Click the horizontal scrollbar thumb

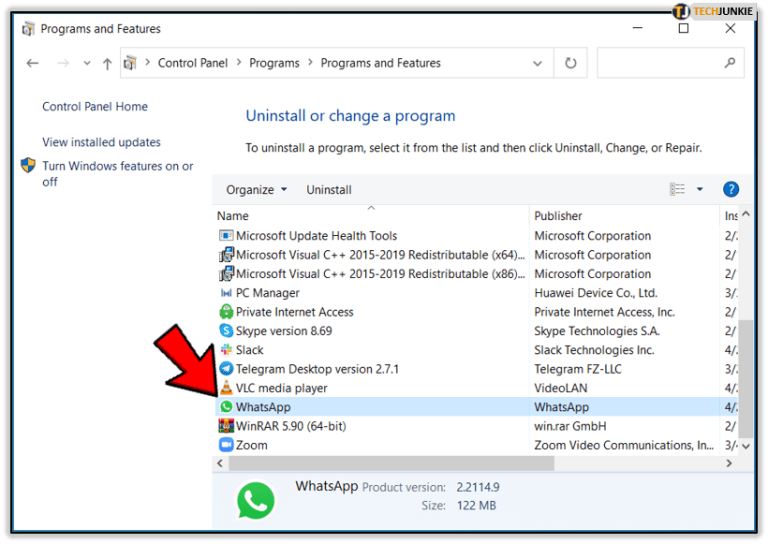(x=391, y=463)
